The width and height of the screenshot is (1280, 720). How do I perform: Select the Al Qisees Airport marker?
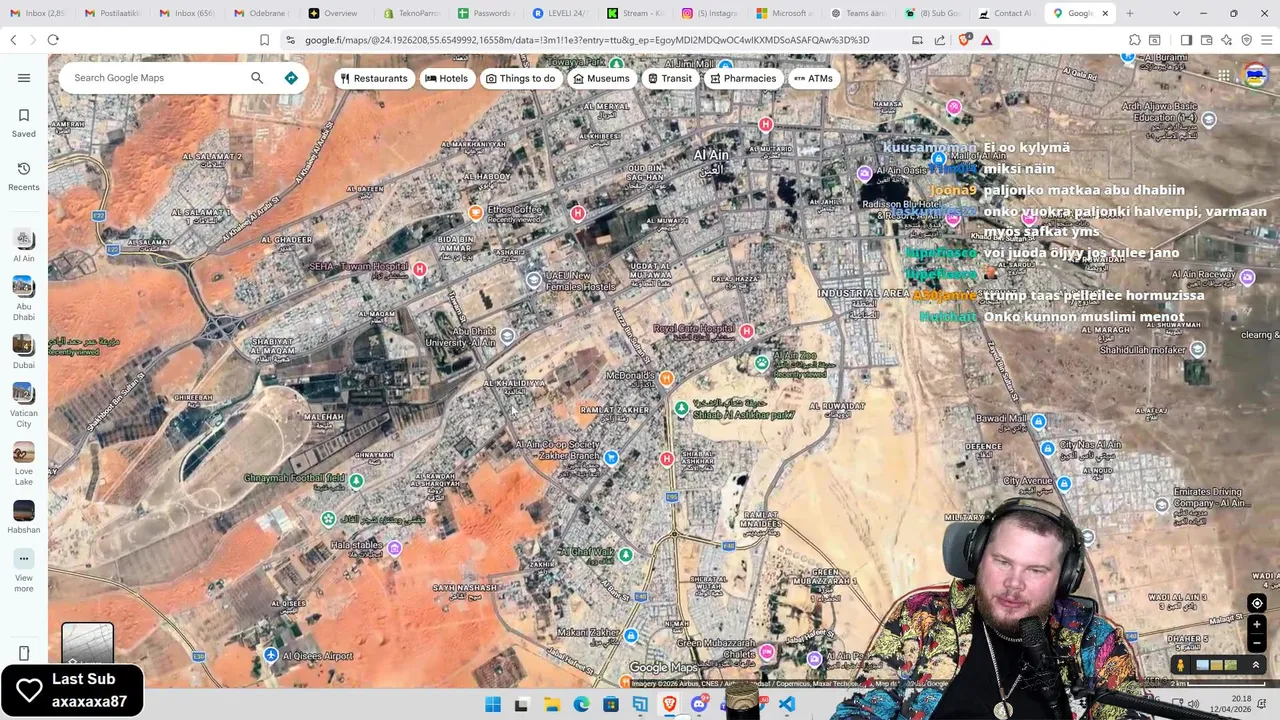point(271,655)
